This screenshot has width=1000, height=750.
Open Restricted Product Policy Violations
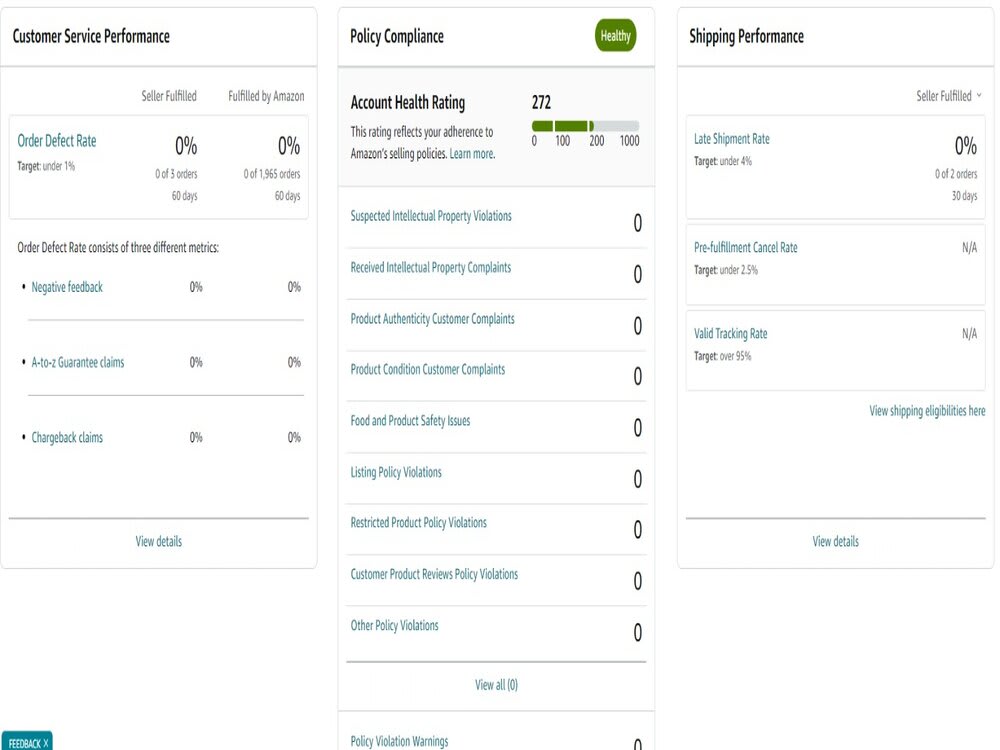[418, 523]
